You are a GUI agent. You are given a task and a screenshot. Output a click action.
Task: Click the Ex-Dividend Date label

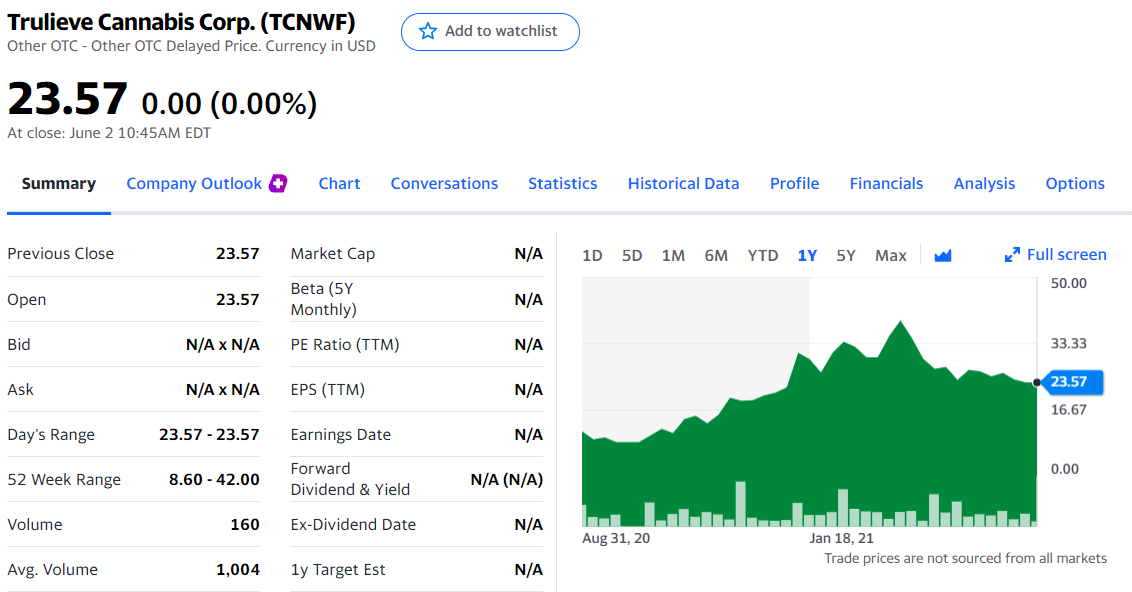tap(353, 524)
